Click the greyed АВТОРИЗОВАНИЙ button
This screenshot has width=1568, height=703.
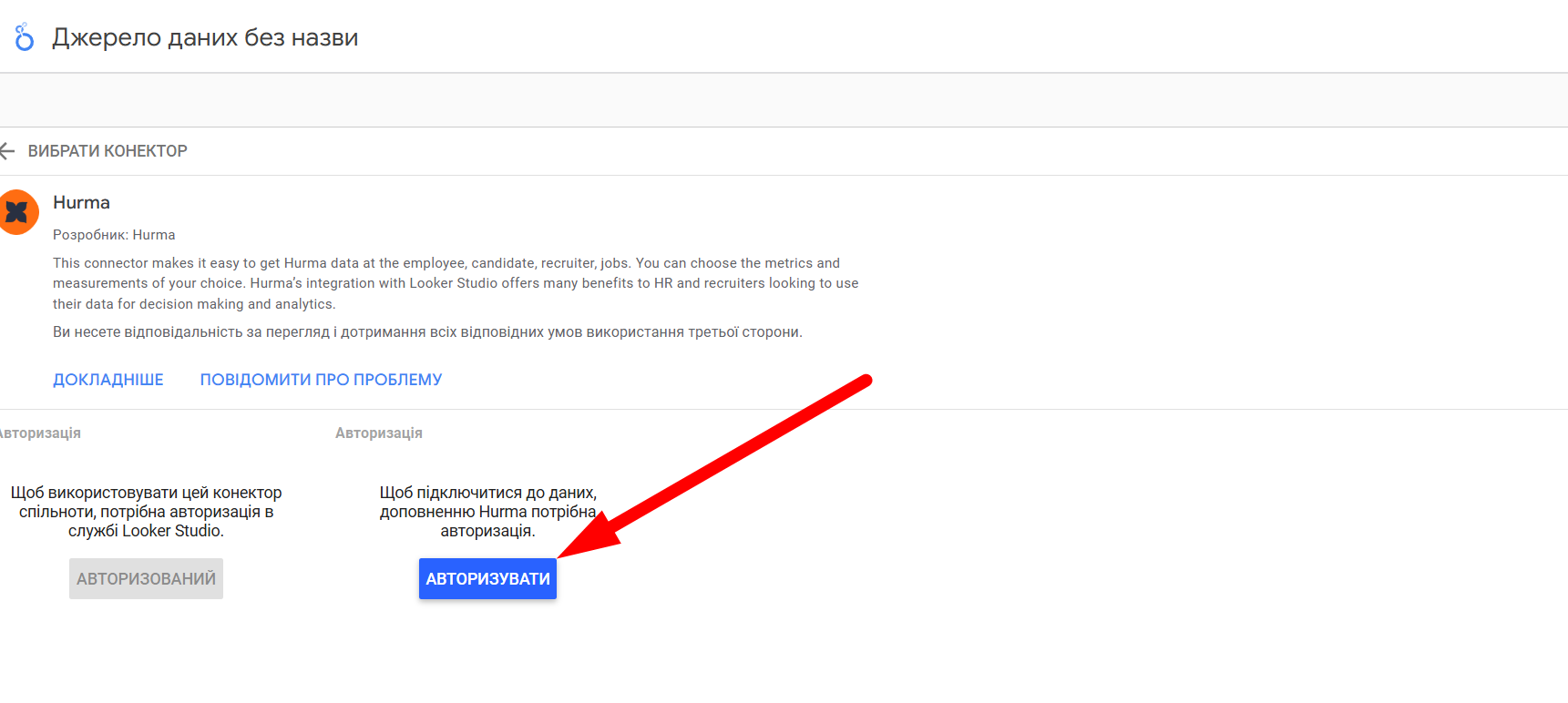pos(146,578)
